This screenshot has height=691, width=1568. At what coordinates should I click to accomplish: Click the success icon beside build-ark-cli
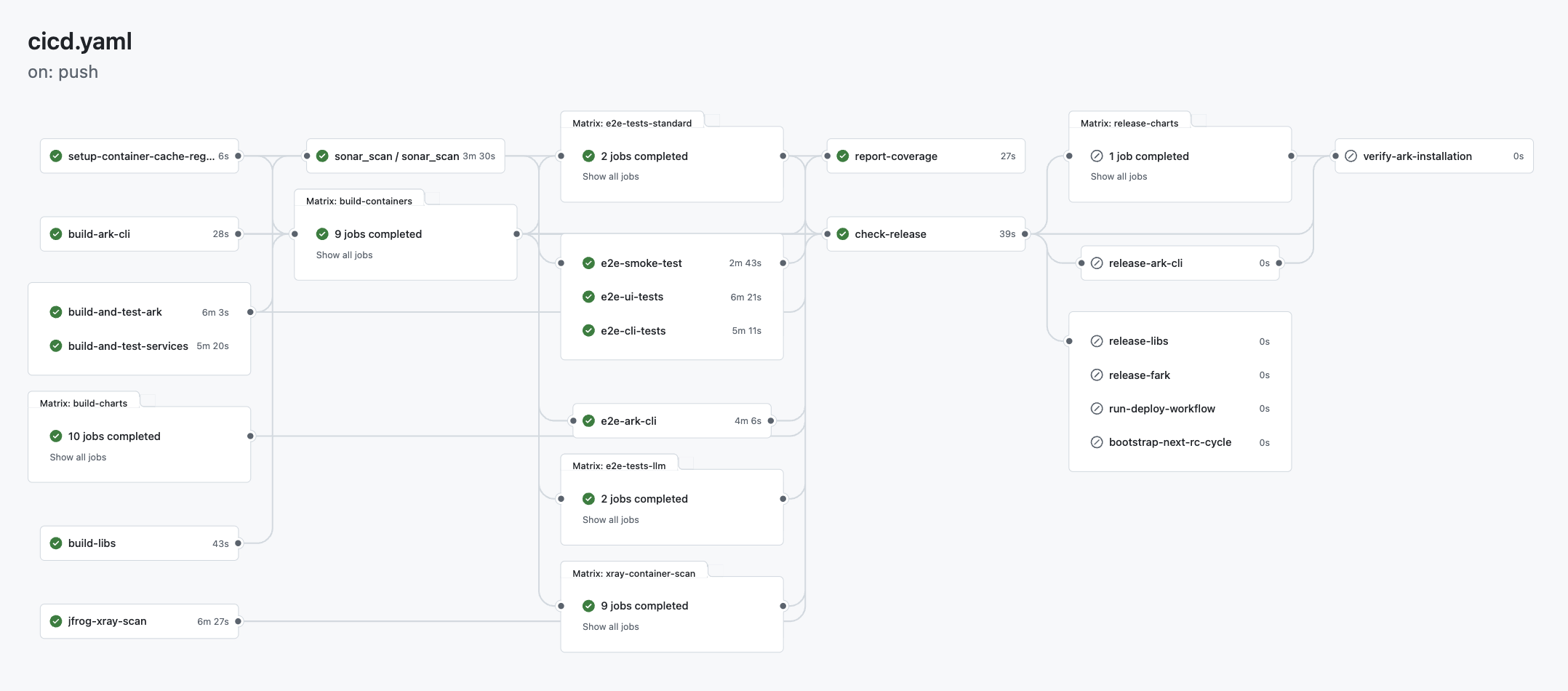56,234
